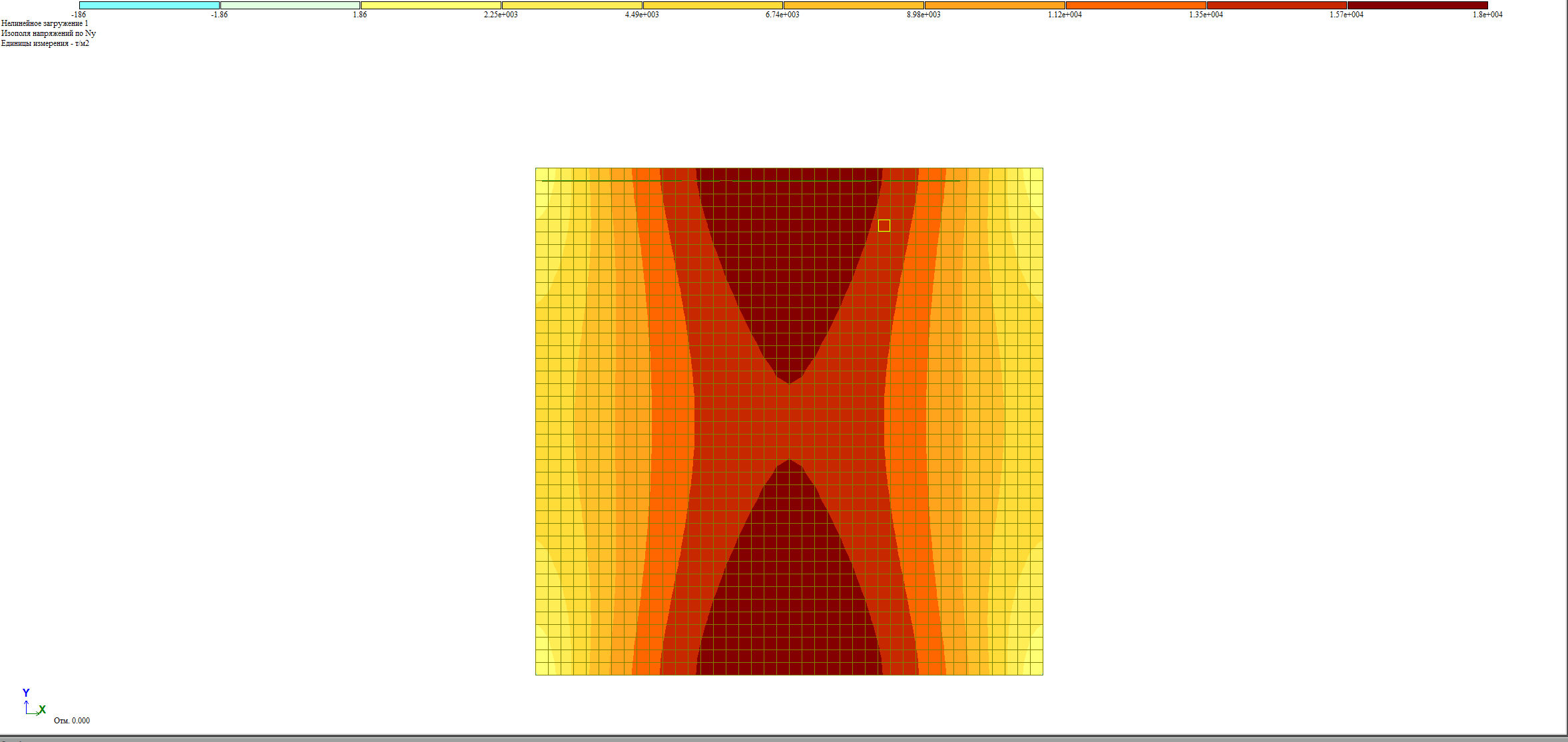Select the yellow-outlined highlighted mesh element
The width and height of the screenshot is (1568, 742).
tap(884, 226)
